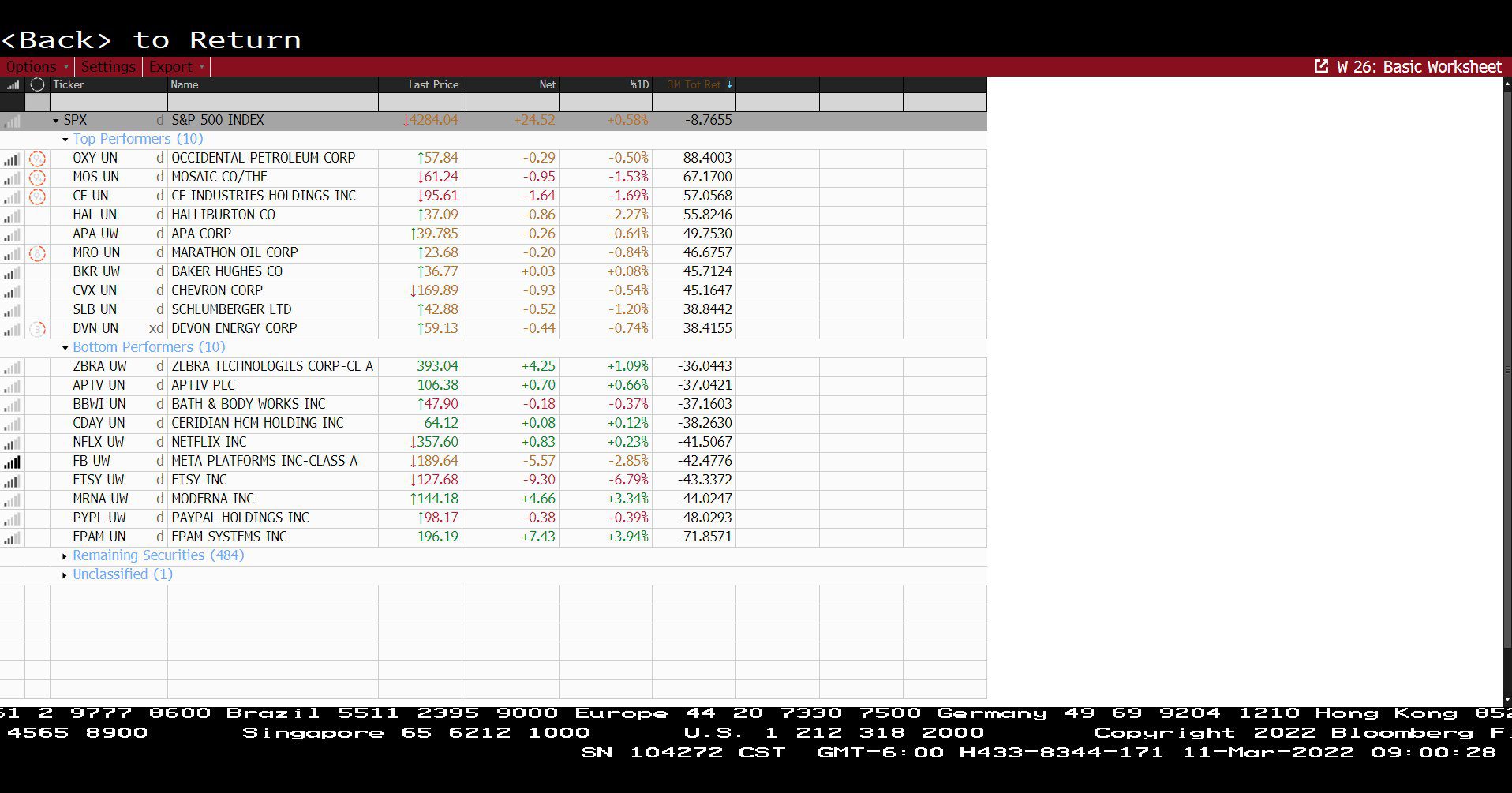1512x793 pixels.
Task: Open the pop-out window icon beside W 26
Action: tap(1321, 66)
